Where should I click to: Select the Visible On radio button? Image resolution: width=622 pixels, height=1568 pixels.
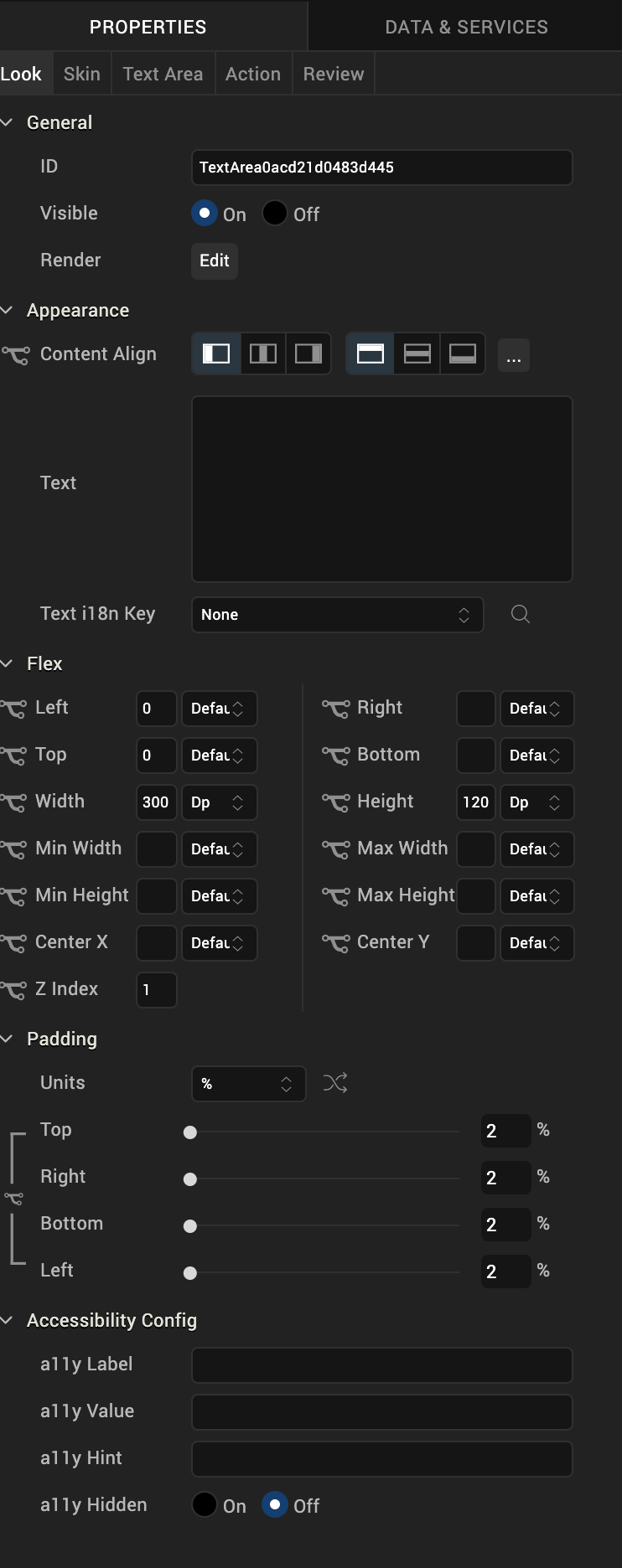pyautogui.click(x=205, y=214)
